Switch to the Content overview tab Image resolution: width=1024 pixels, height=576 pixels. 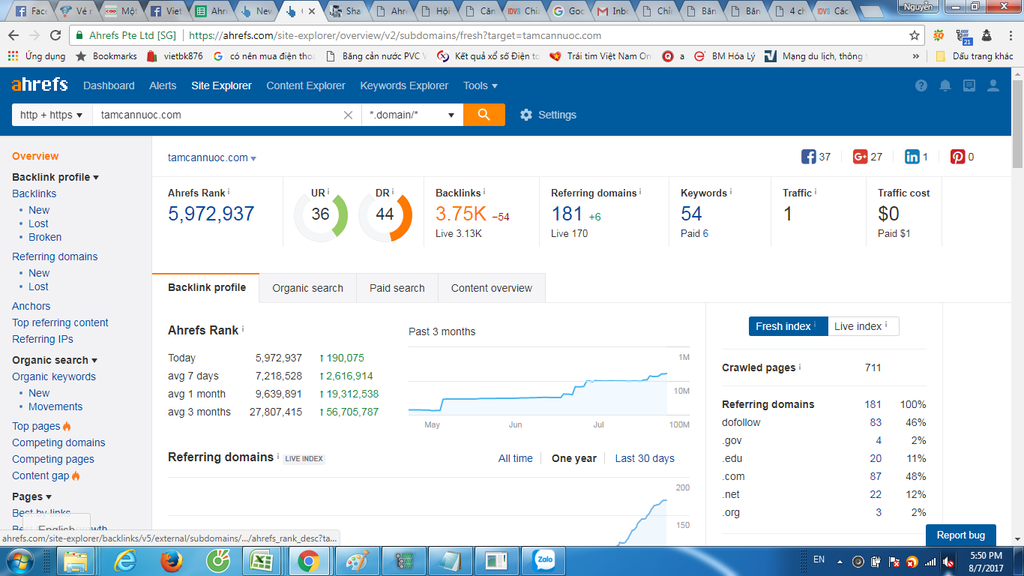pyautogui.click(x=491, y=288)
